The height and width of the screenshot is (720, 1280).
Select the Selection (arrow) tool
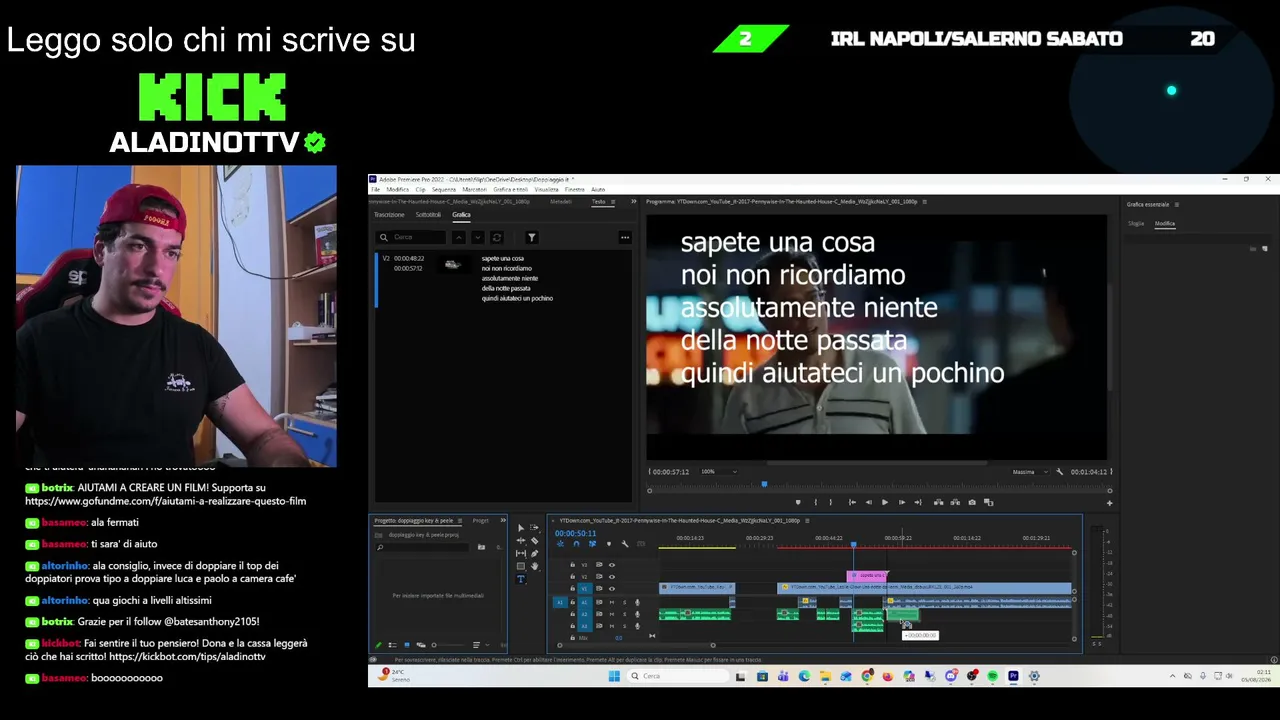click(520, 528)
